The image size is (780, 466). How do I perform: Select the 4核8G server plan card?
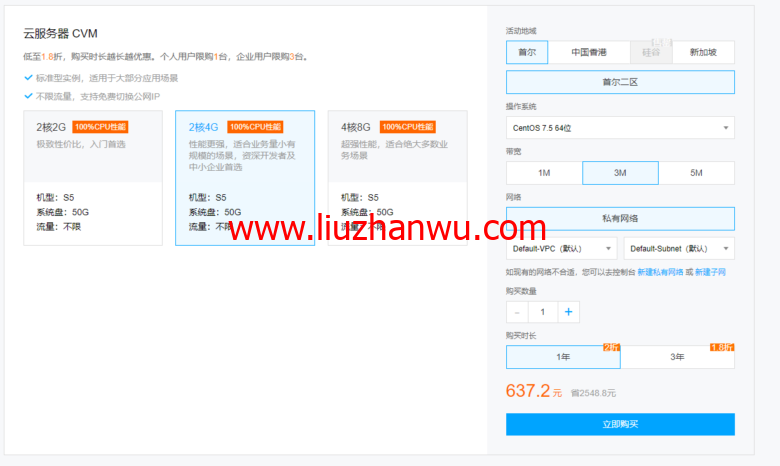(x=397, y=178)
